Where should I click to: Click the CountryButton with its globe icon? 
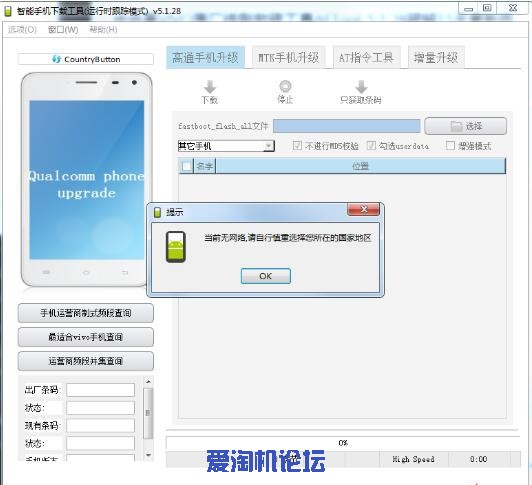coord(86,59)
